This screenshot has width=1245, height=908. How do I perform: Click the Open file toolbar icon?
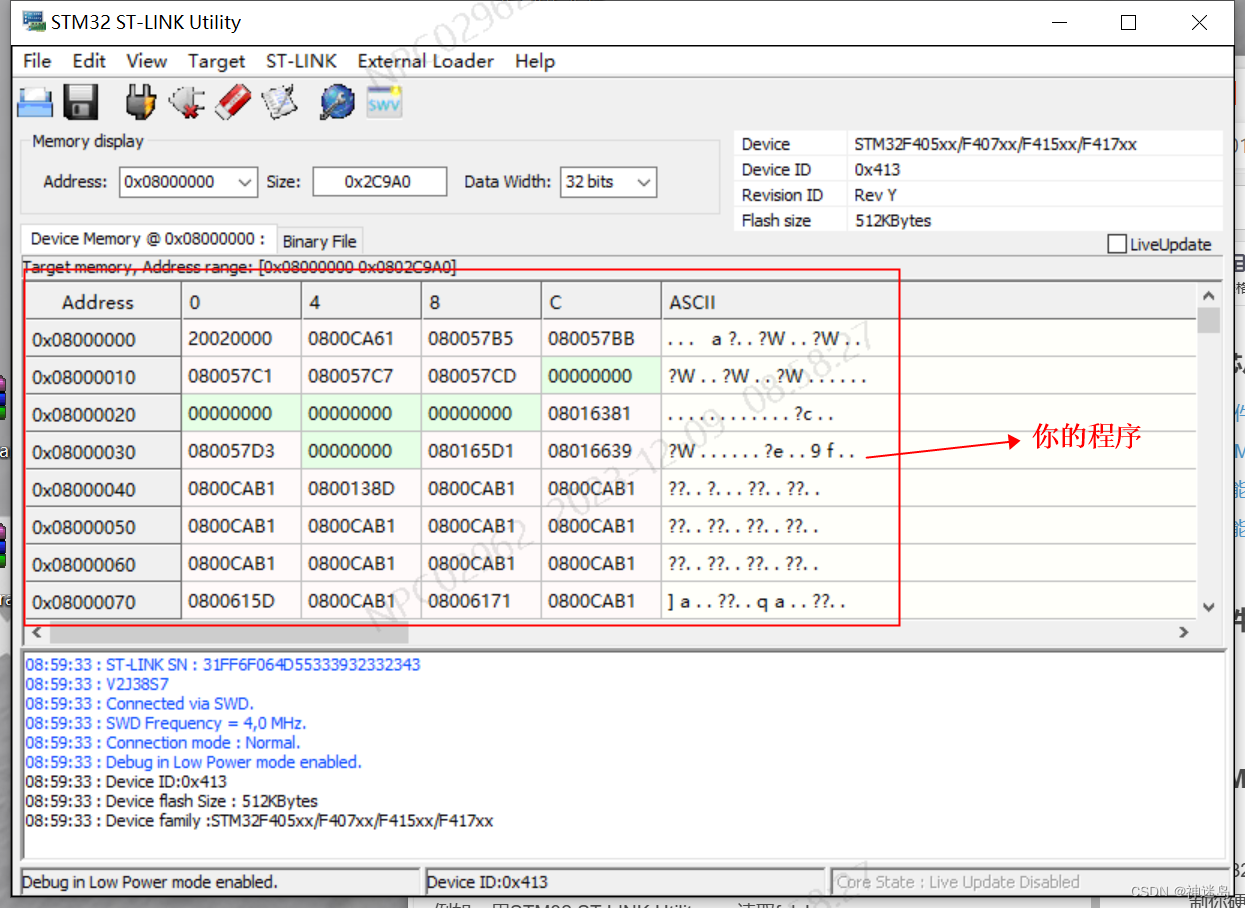(x=36, y=103)
